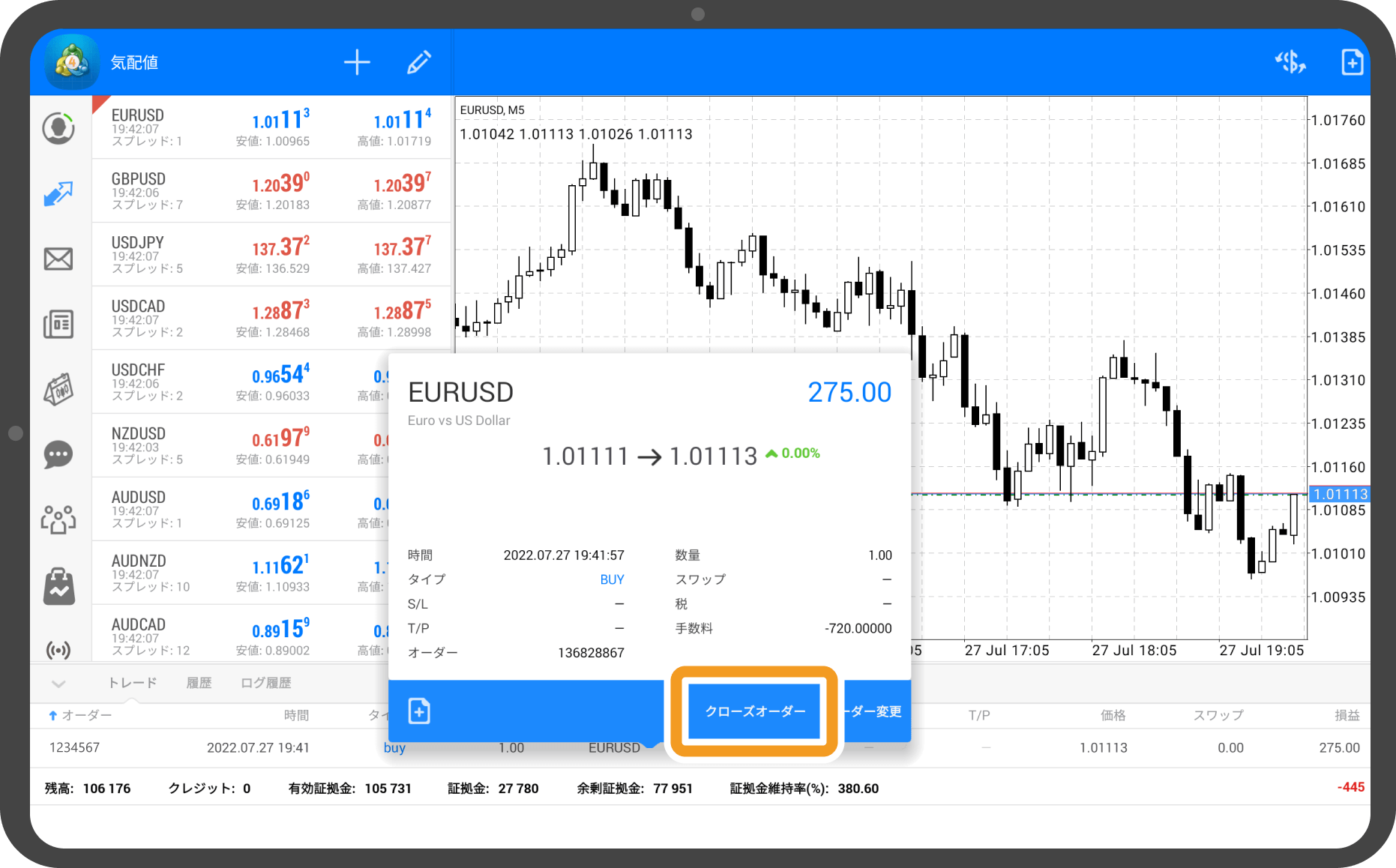Tap the pencil edit icon
1396x868 pixels.
[418, 62]
